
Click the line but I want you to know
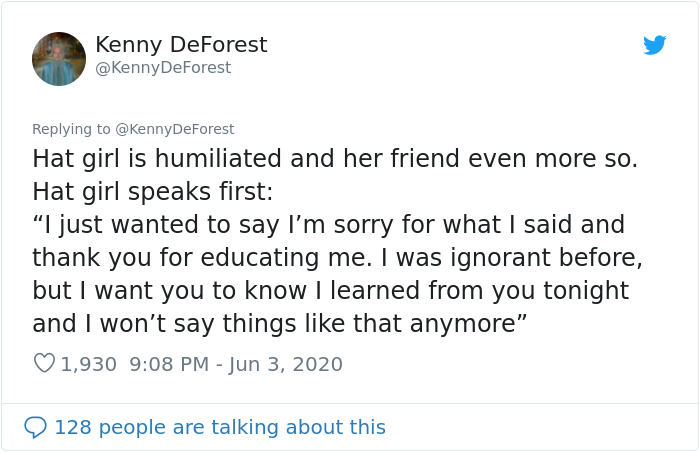pos(331,291)
